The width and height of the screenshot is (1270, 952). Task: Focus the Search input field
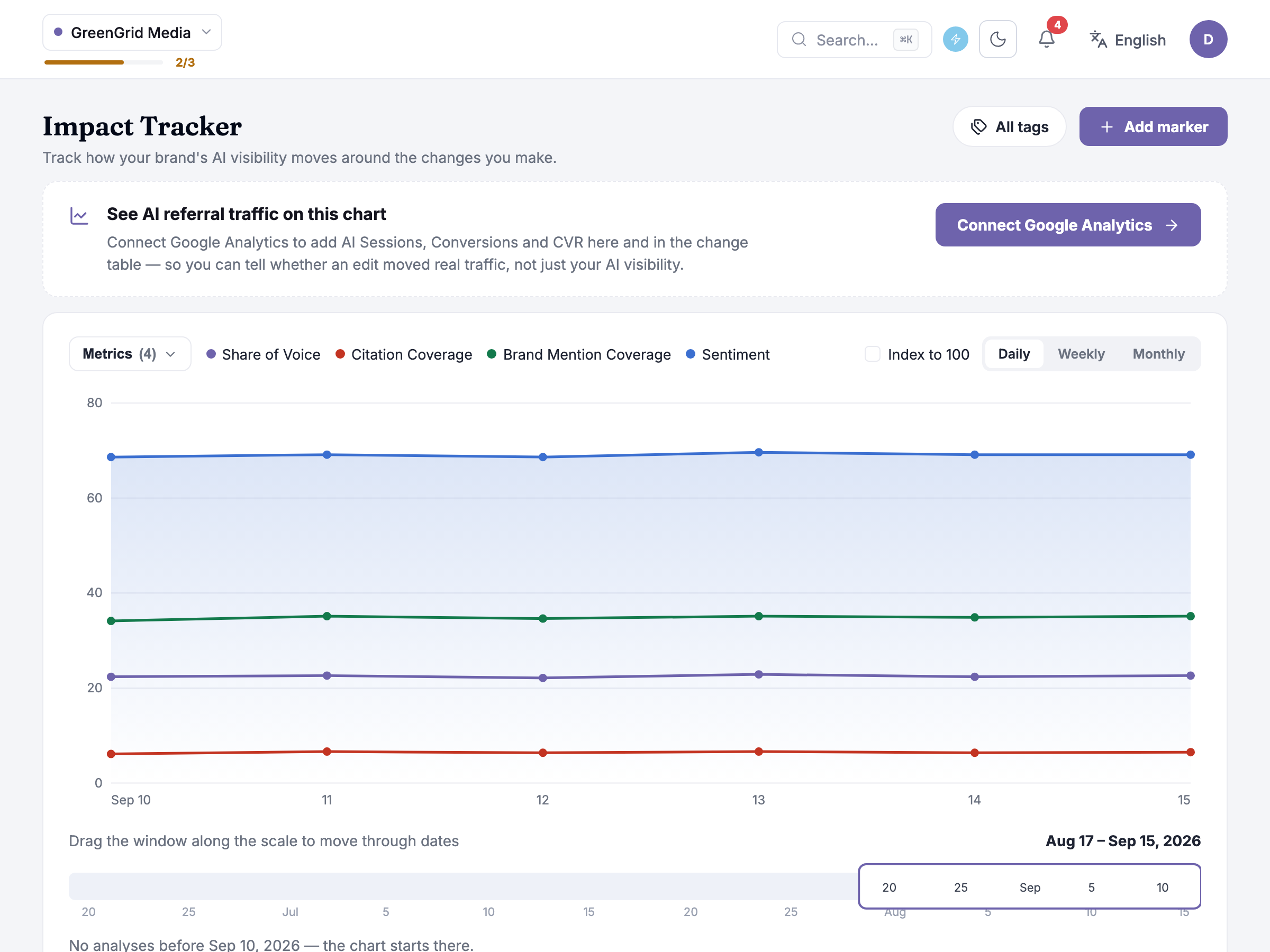pyautogui.click(x=854, y=40)
